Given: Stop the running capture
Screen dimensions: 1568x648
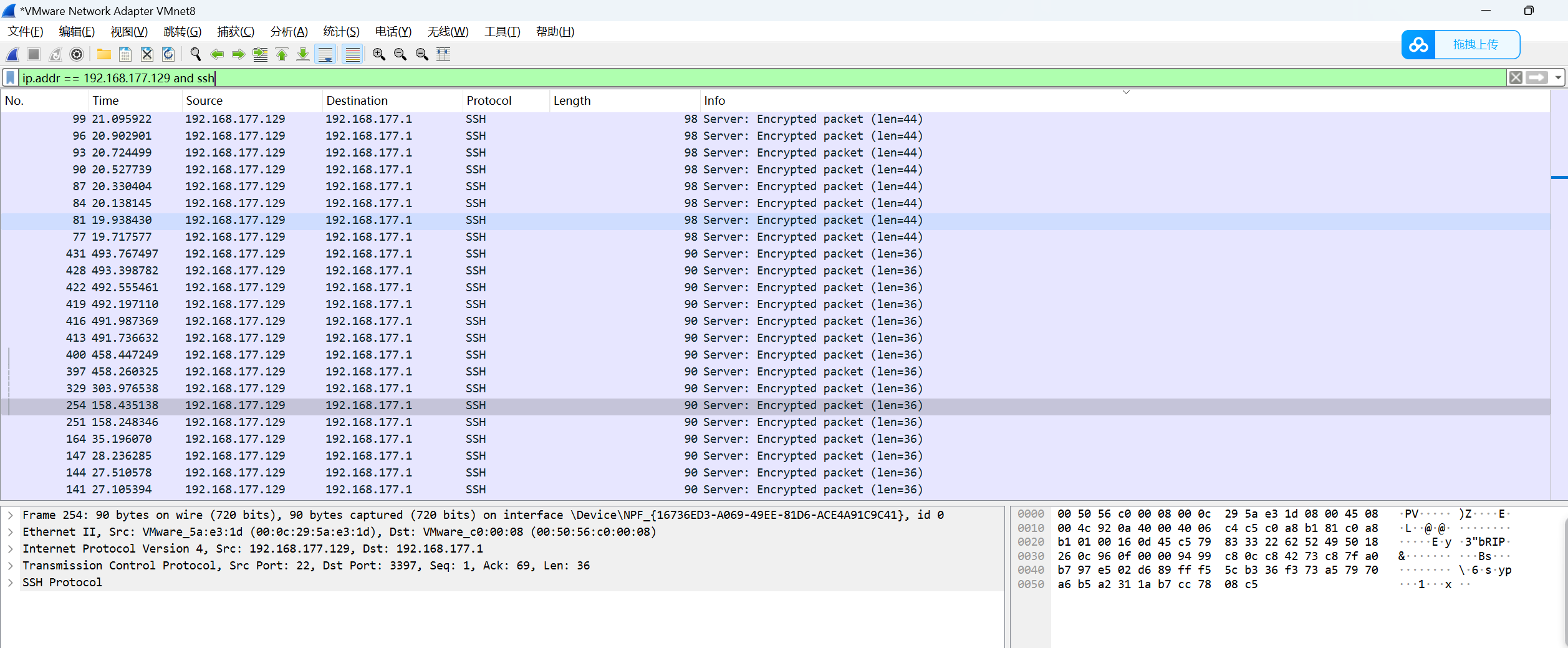Looking at the screenshot, I should coord(34,54).
